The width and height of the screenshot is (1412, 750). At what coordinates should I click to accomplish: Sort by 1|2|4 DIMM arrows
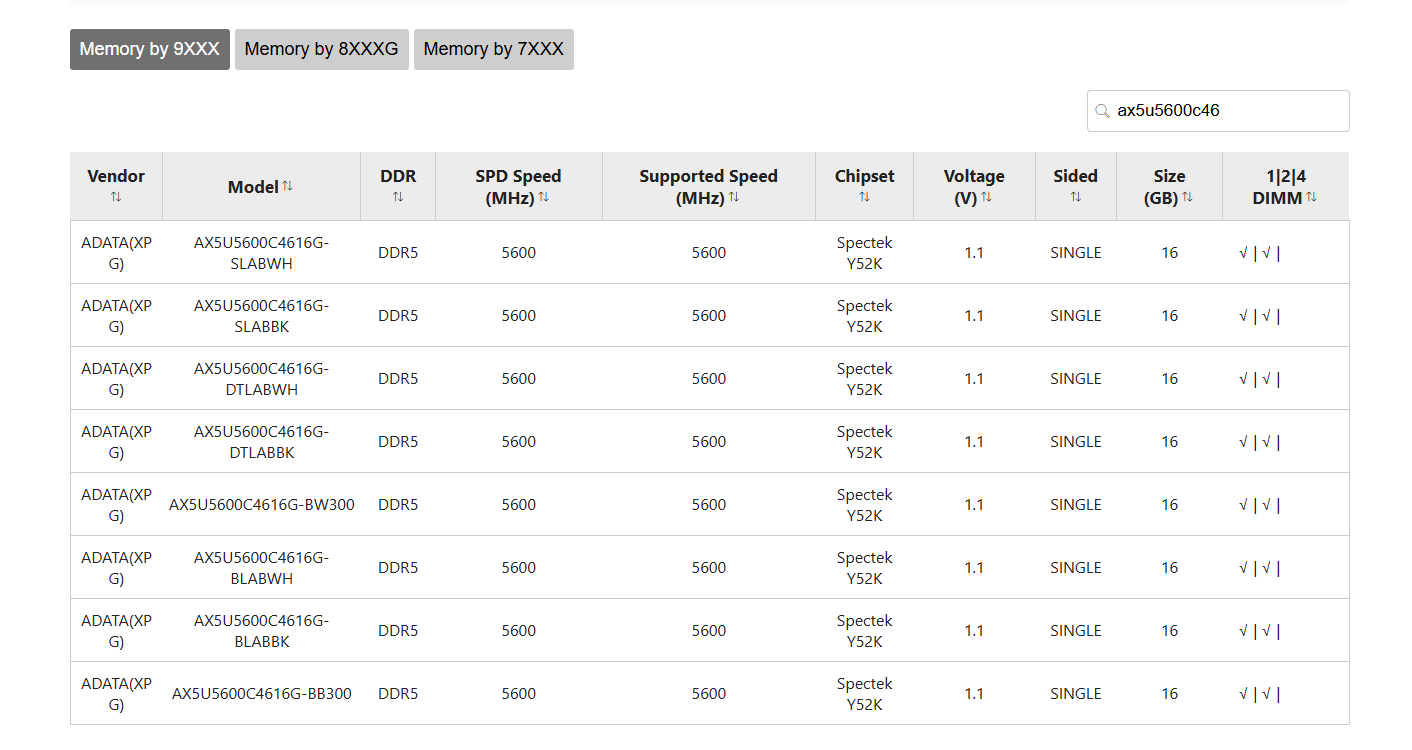[x=1311, y=197]
